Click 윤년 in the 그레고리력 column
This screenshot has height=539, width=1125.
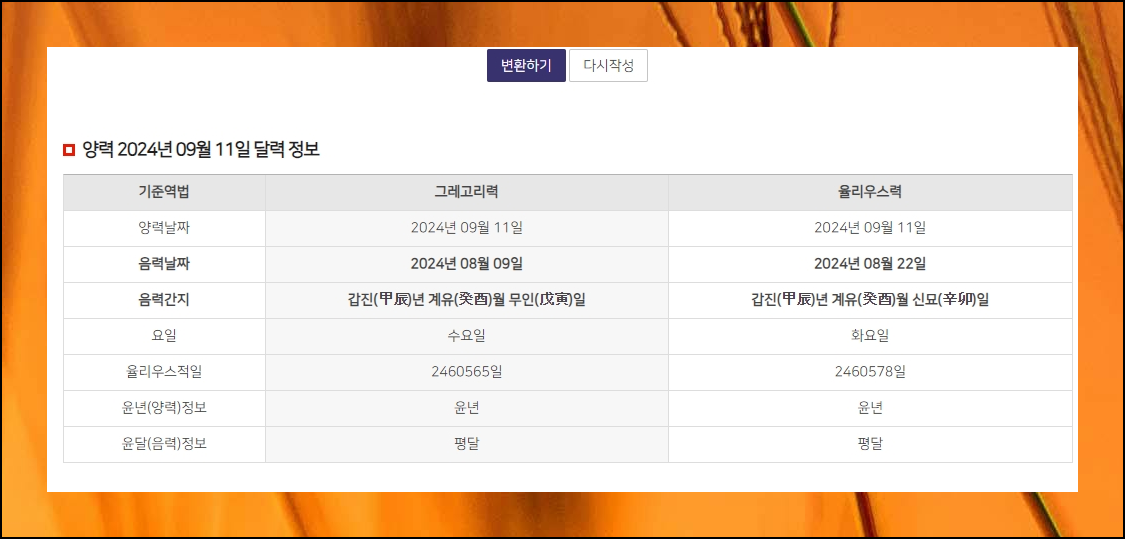coord(466,408)
